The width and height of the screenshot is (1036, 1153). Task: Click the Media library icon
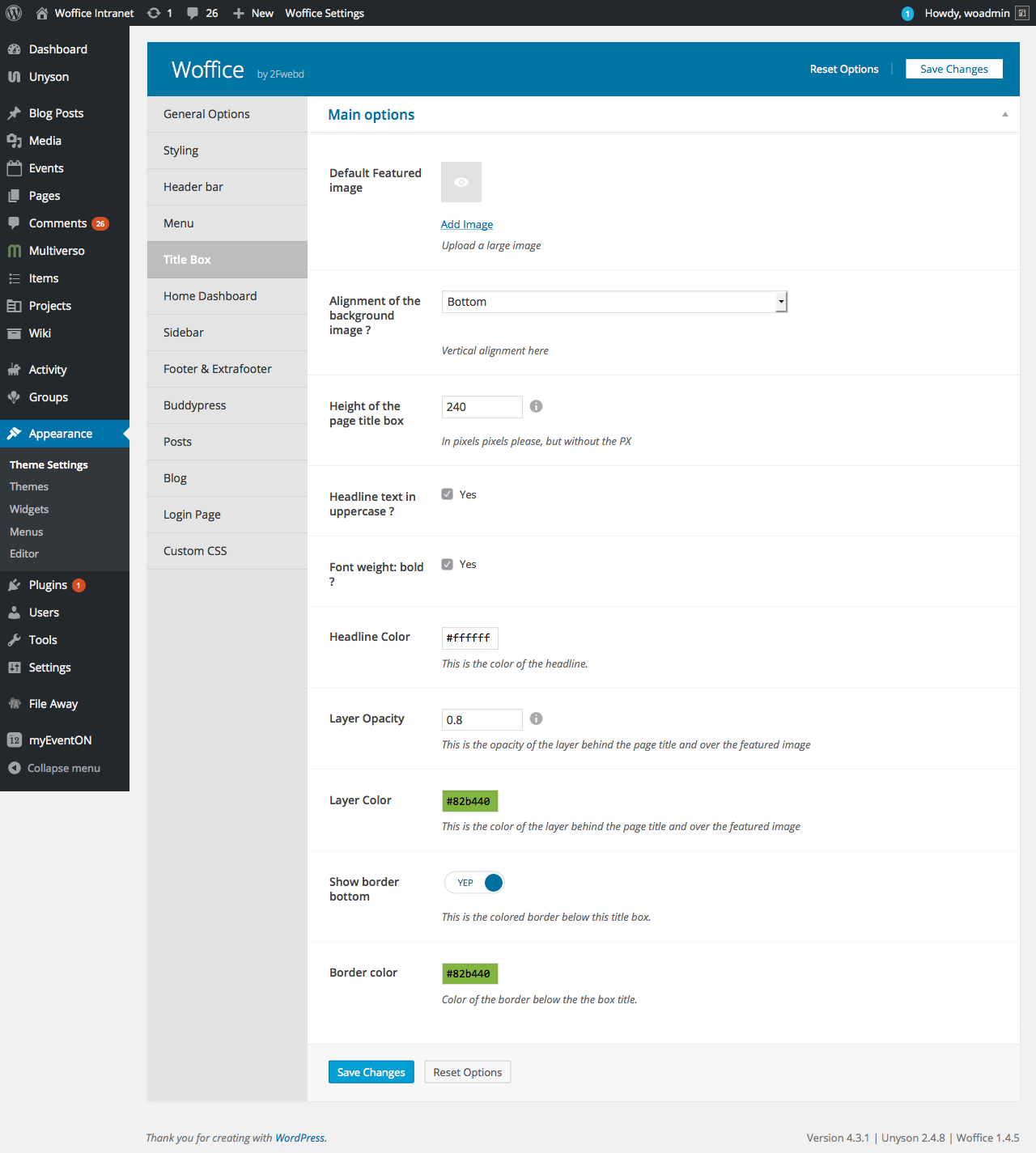[15, 141]
